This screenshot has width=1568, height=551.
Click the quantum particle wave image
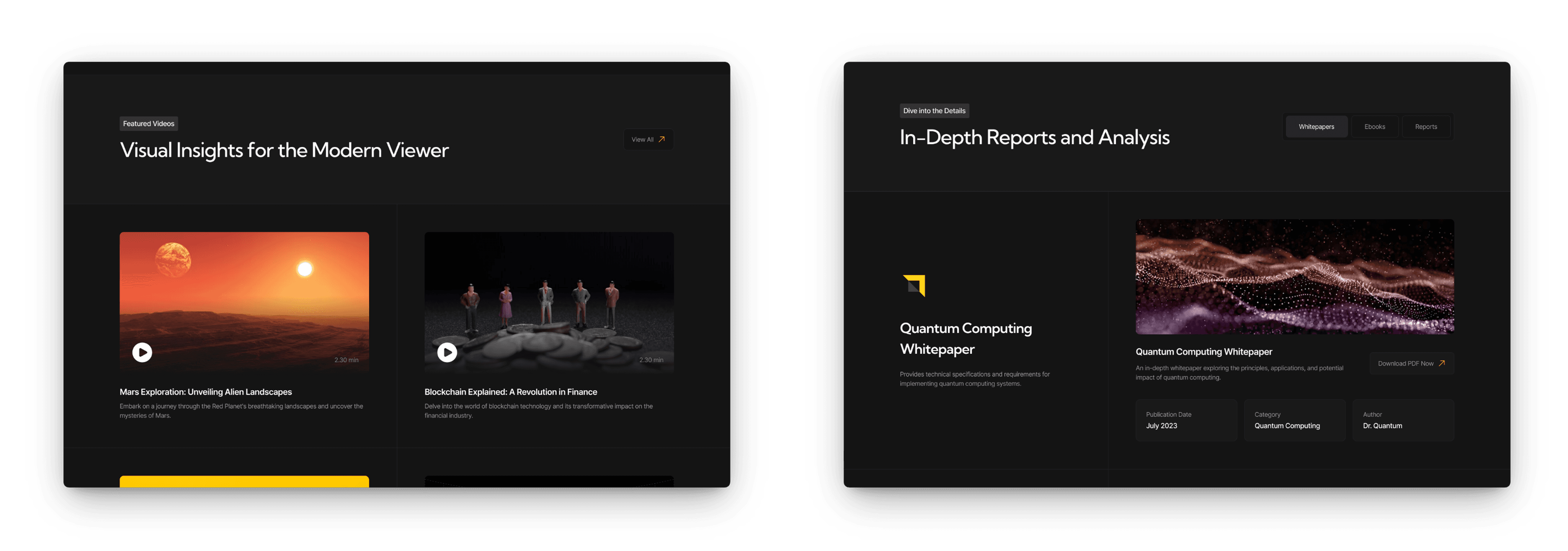tap(1294, 276)
